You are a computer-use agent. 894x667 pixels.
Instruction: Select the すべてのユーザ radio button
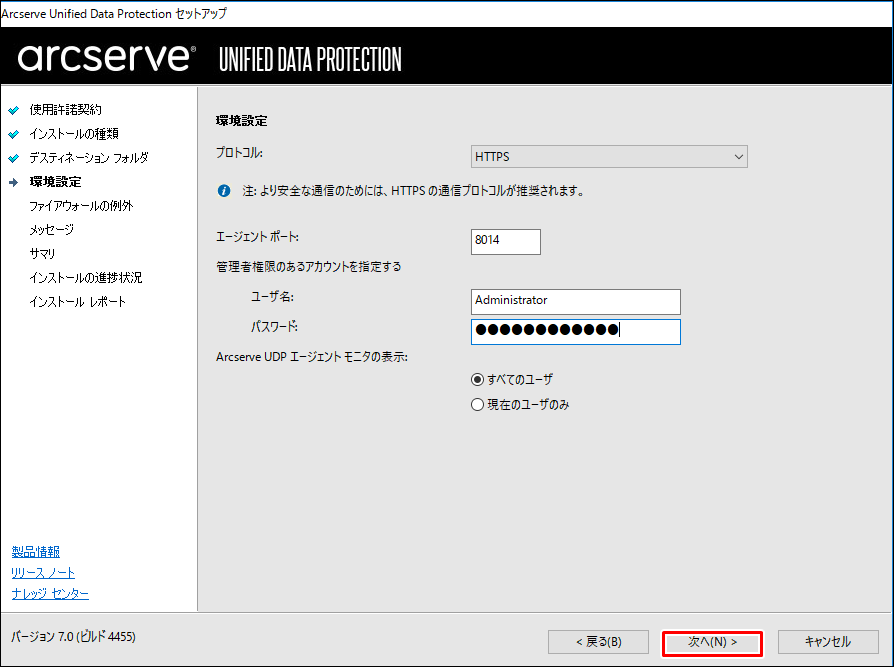pyautogui.click(x=477, y=380)
